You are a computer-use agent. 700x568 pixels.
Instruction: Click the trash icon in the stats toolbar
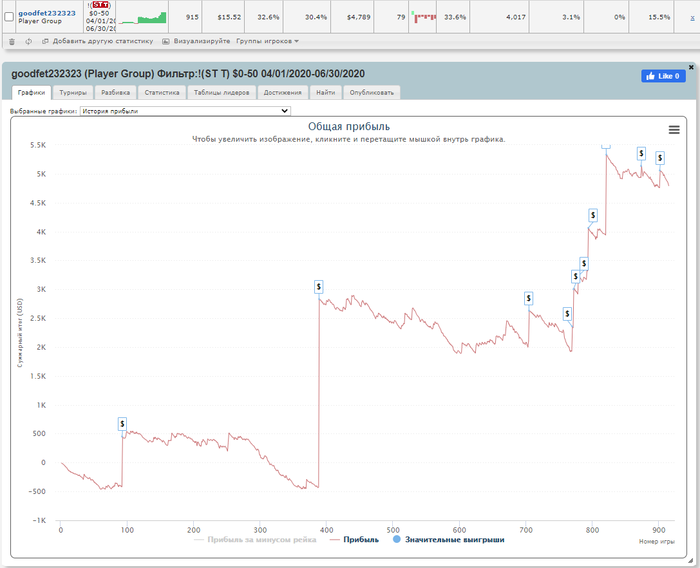12,42
